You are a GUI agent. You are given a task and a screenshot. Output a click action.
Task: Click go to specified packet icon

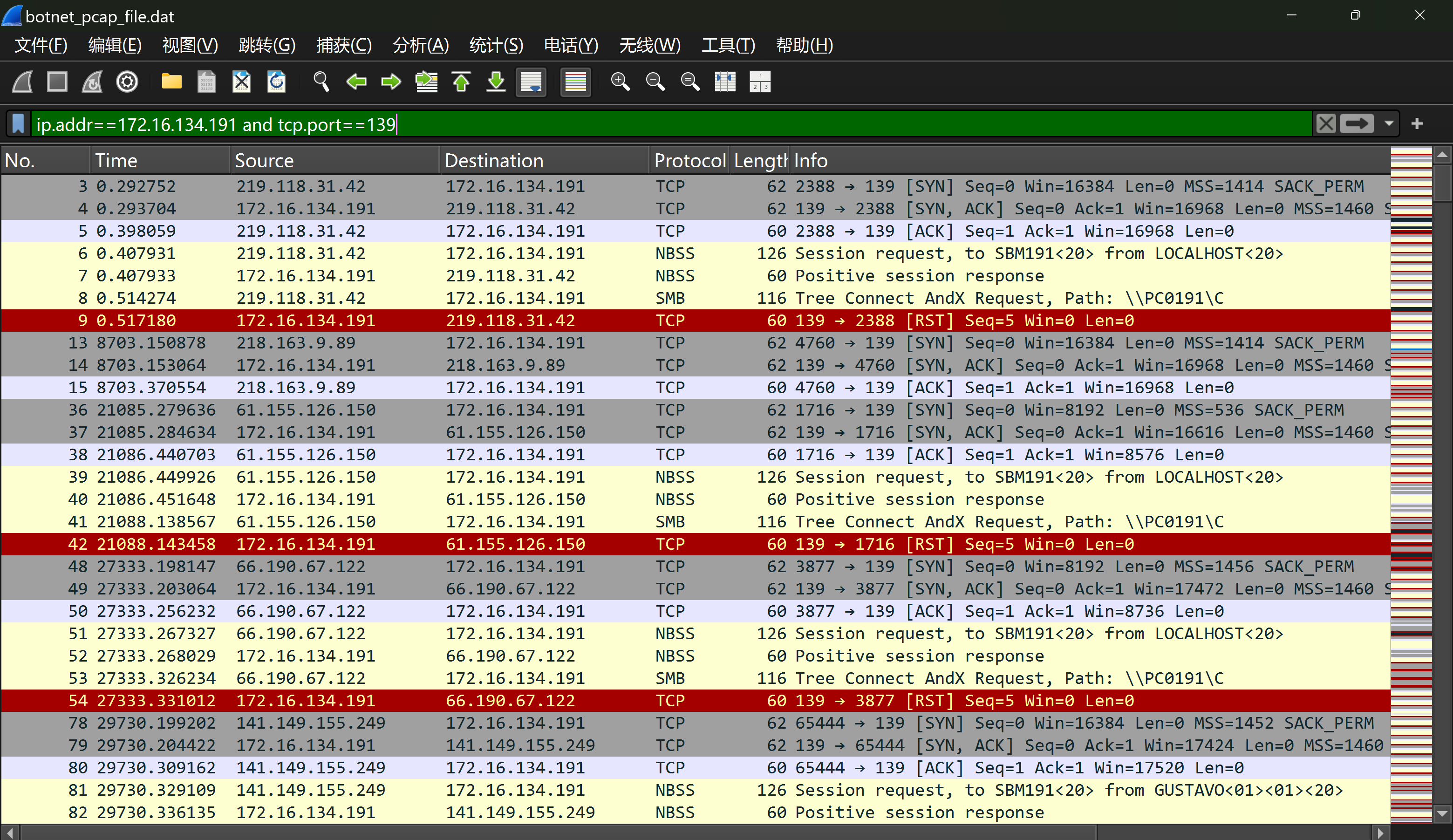(x=426, y=82)
